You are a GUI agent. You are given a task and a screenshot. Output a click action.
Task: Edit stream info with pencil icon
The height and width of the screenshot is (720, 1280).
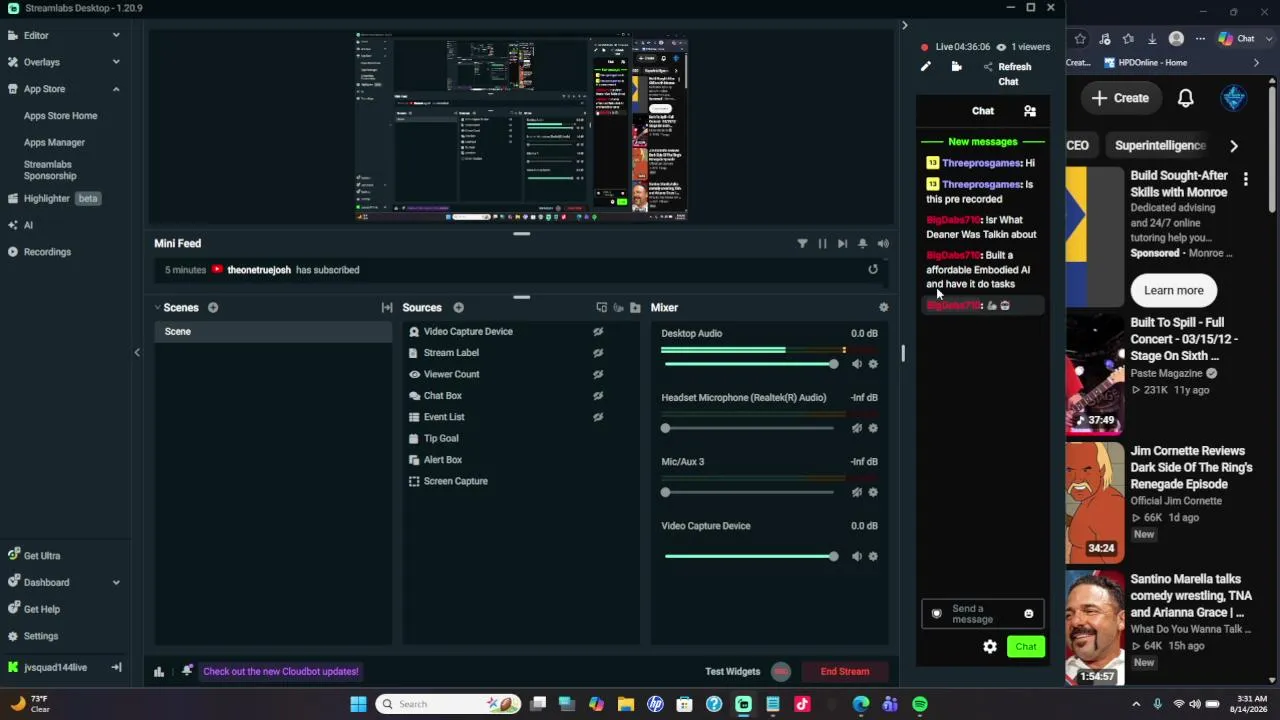[x=926, y=67]
